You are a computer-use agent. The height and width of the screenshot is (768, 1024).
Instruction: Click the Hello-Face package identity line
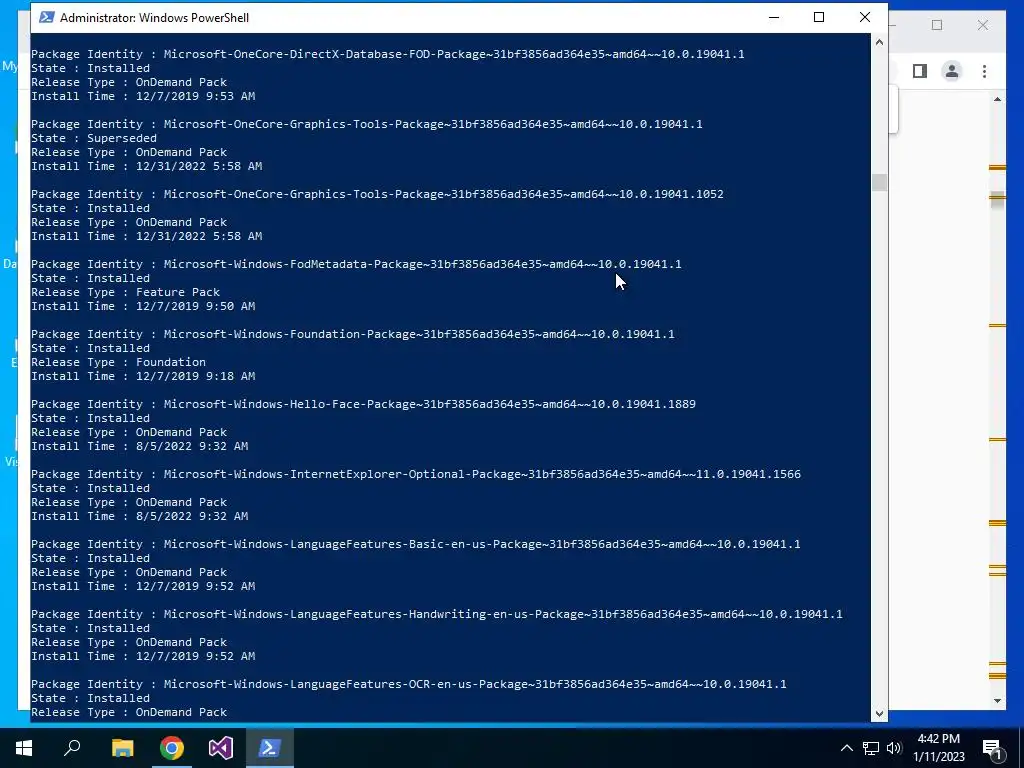pos(363,404)
